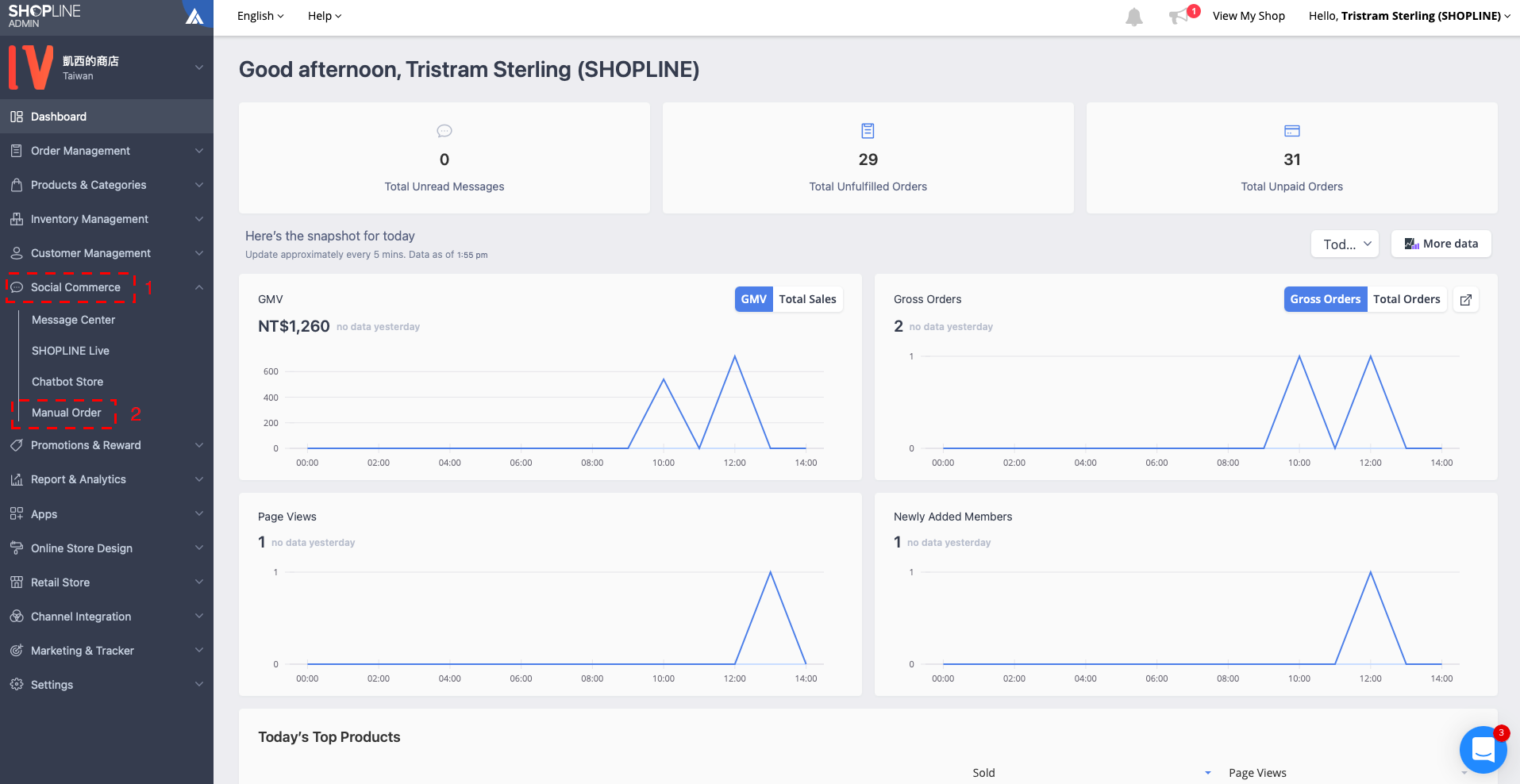Click the Dashboard sidebar icon
Screen dimensions: 1520x784
tap(17, 117)
